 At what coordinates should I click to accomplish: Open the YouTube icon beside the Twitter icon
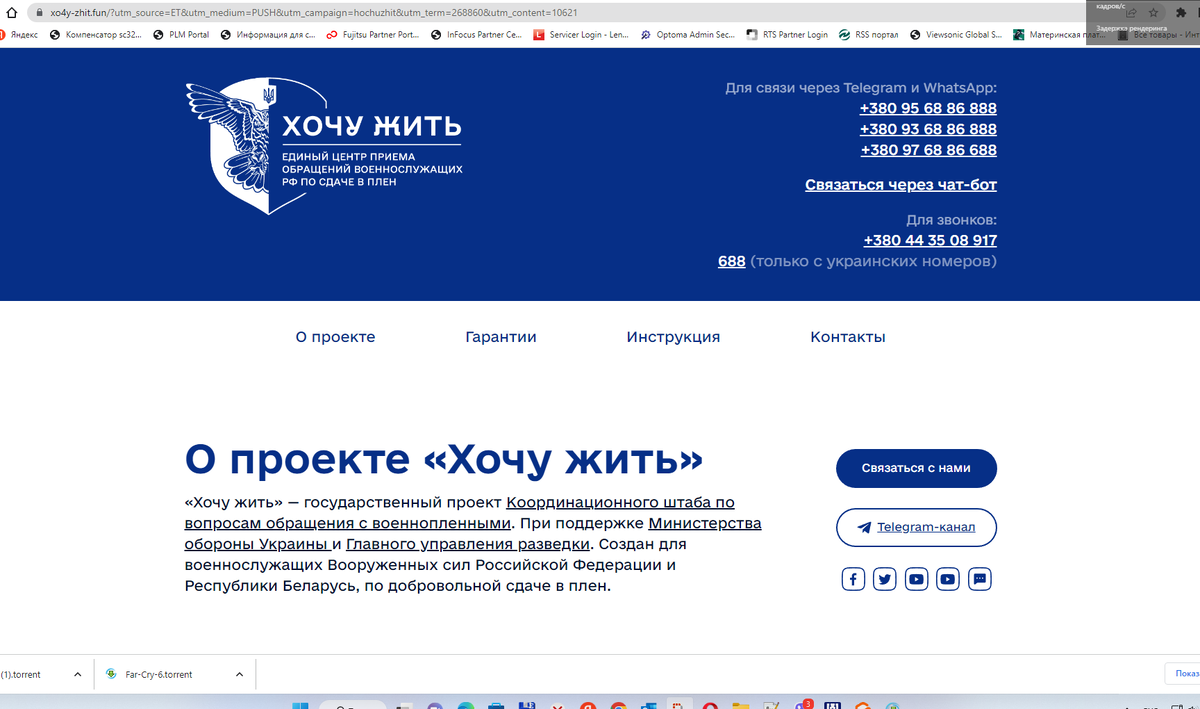click(916, 579)
